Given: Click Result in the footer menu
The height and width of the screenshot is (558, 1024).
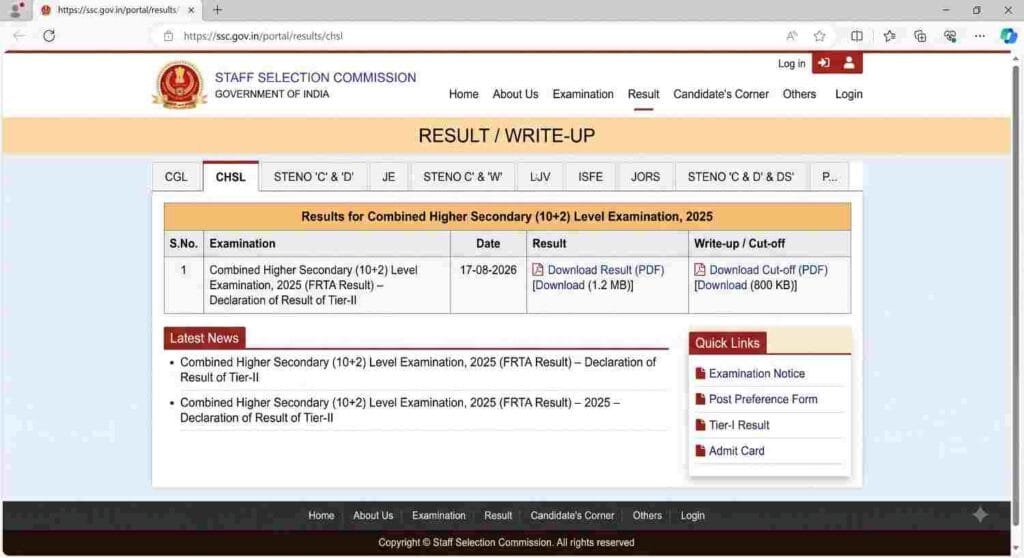Looking at the screenshot, I should point(498,516).
